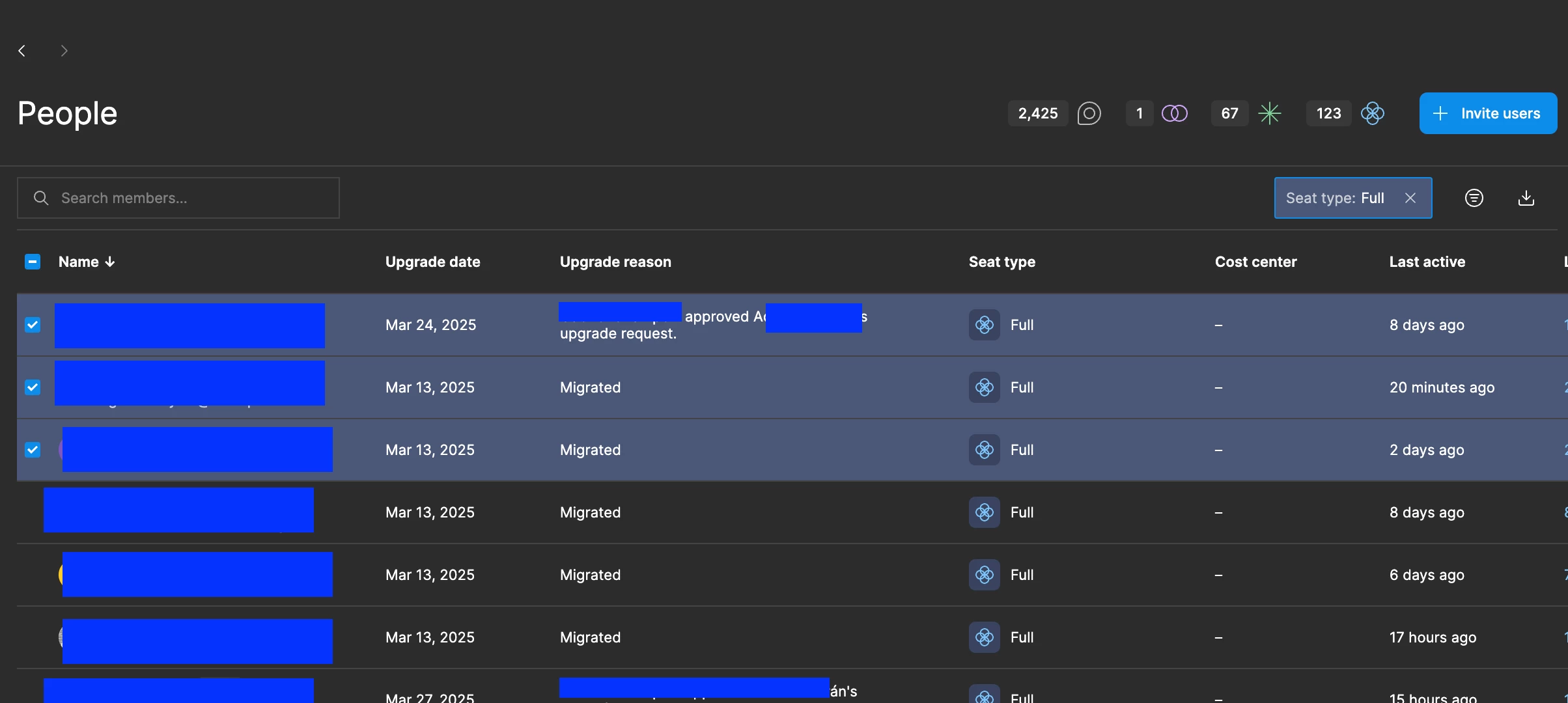This screenshot has height=703, width=1568.
Task: Click Full seat icon in 20 minutes ago row
Action: pyautogui.click(x=984, y=387)
